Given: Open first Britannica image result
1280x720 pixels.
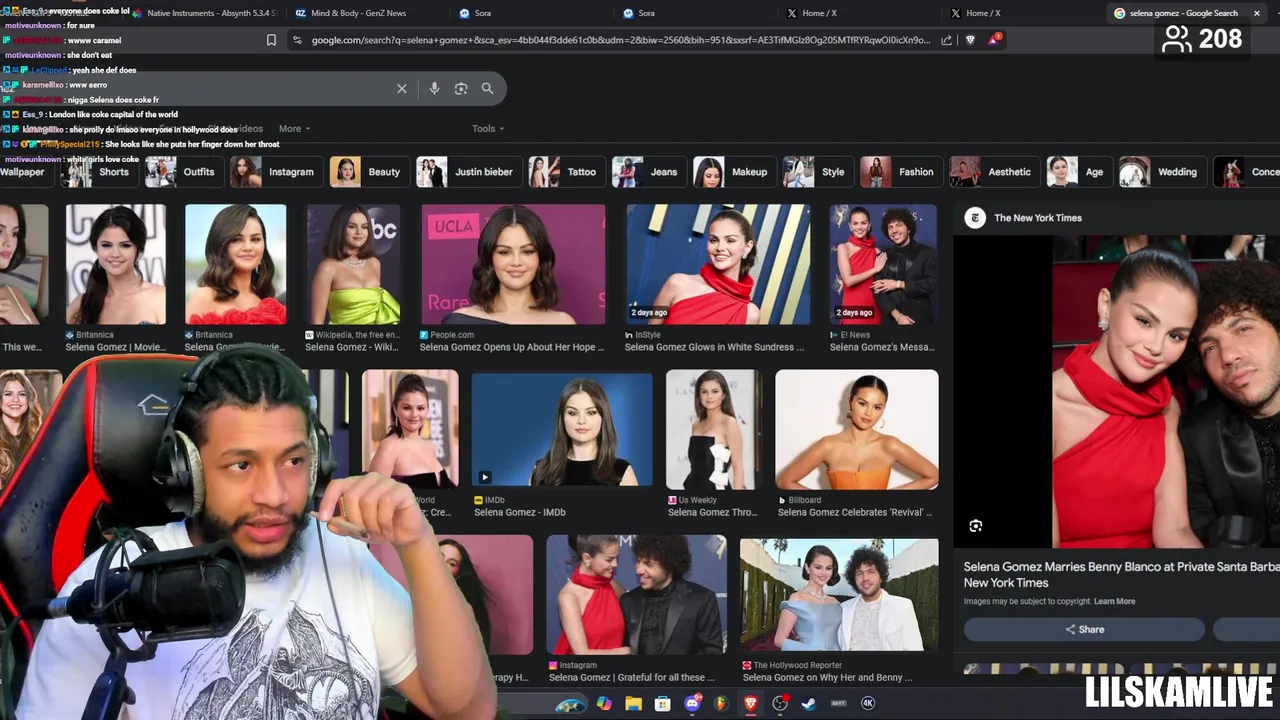Looking at the screenshot, I should tap(116, 265).
